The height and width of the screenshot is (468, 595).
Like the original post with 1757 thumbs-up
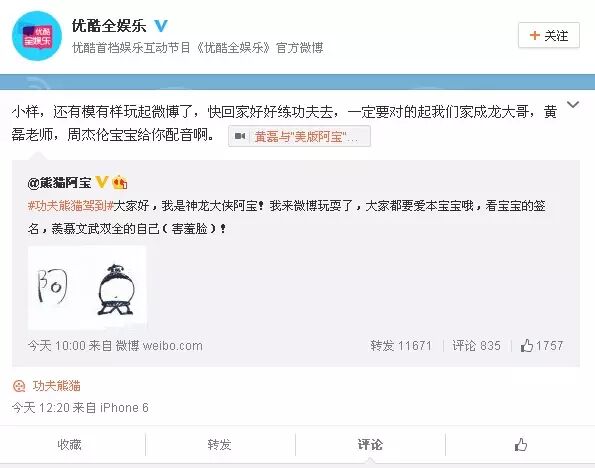coord(541,345)
